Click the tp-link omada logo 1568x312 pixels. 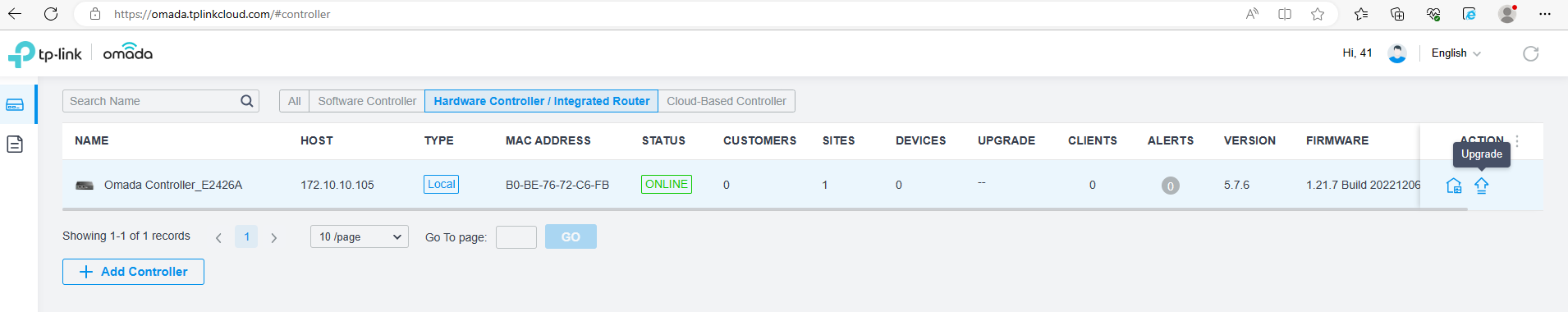80,54
